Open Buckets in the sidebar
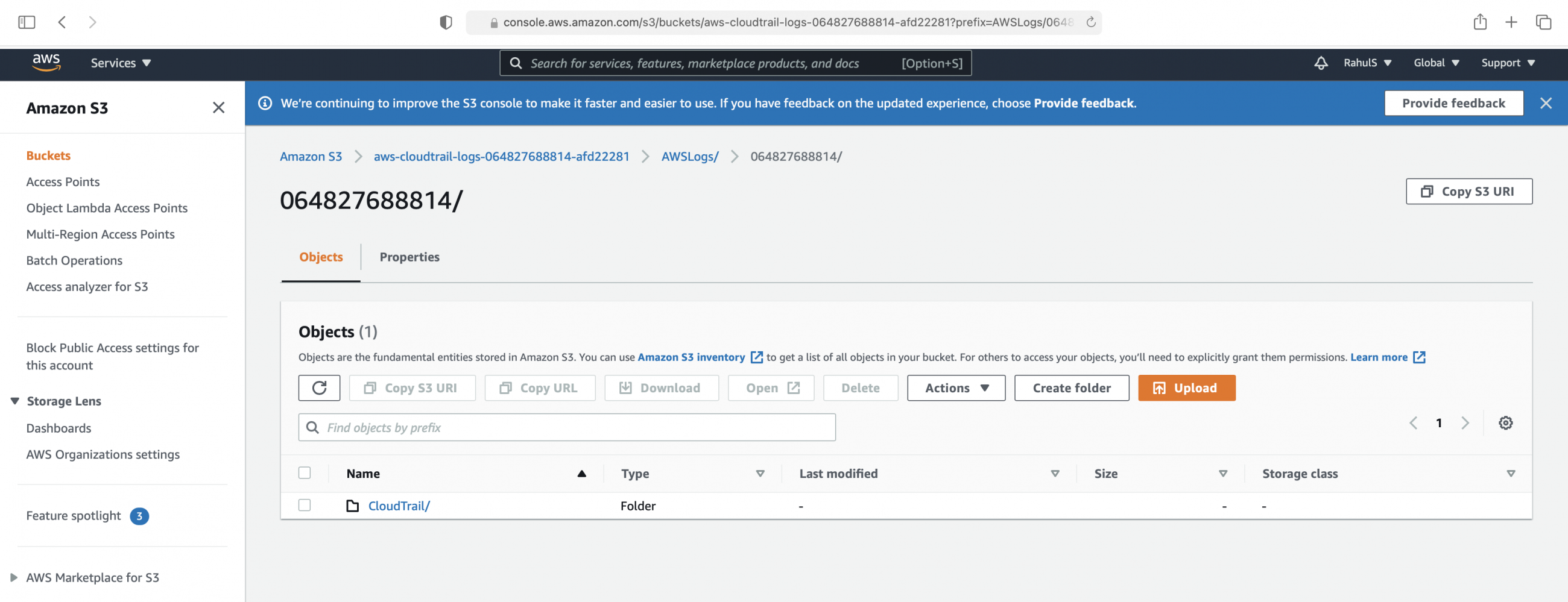 point(48,155)
